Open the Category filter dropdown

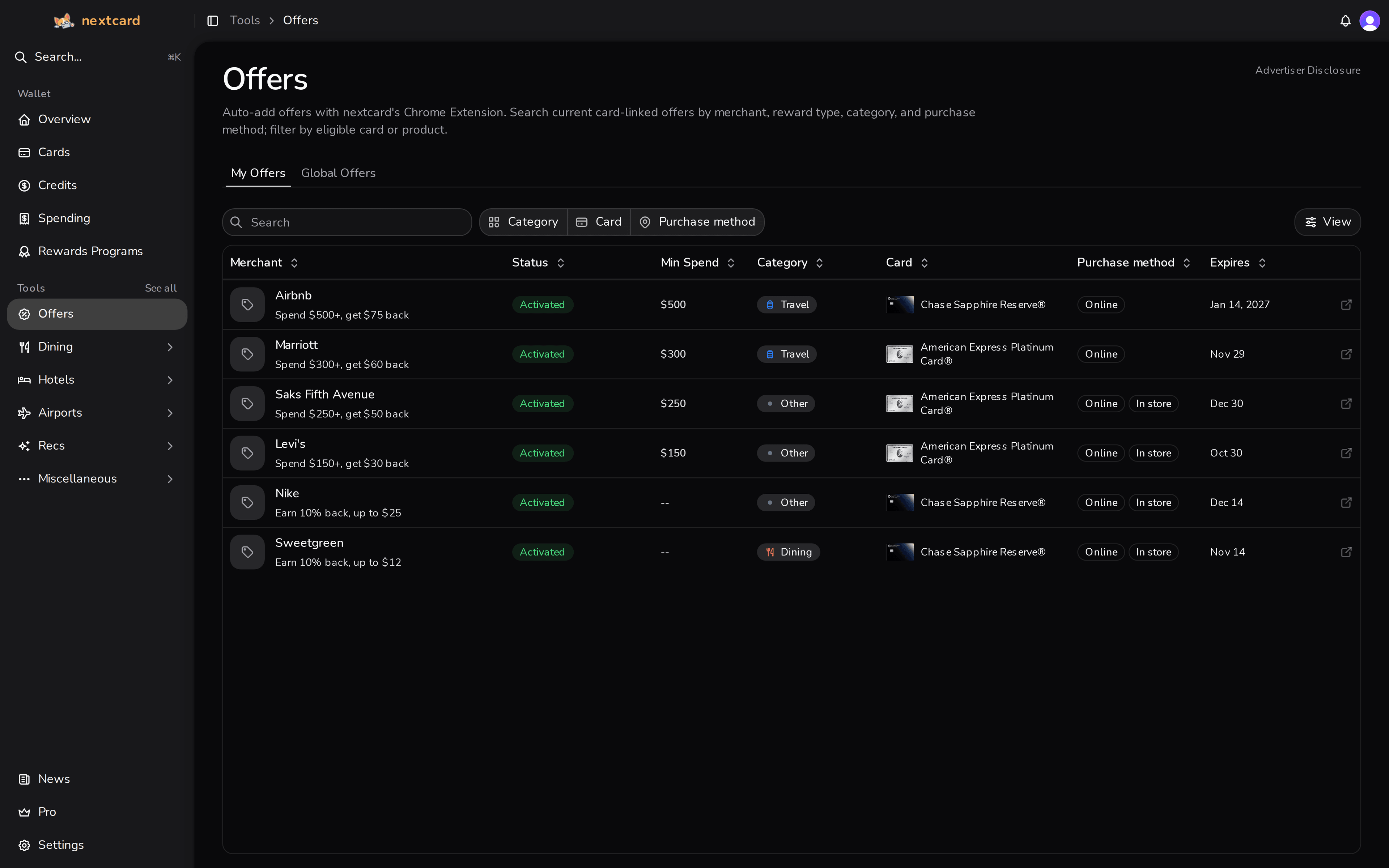(523, 222)
